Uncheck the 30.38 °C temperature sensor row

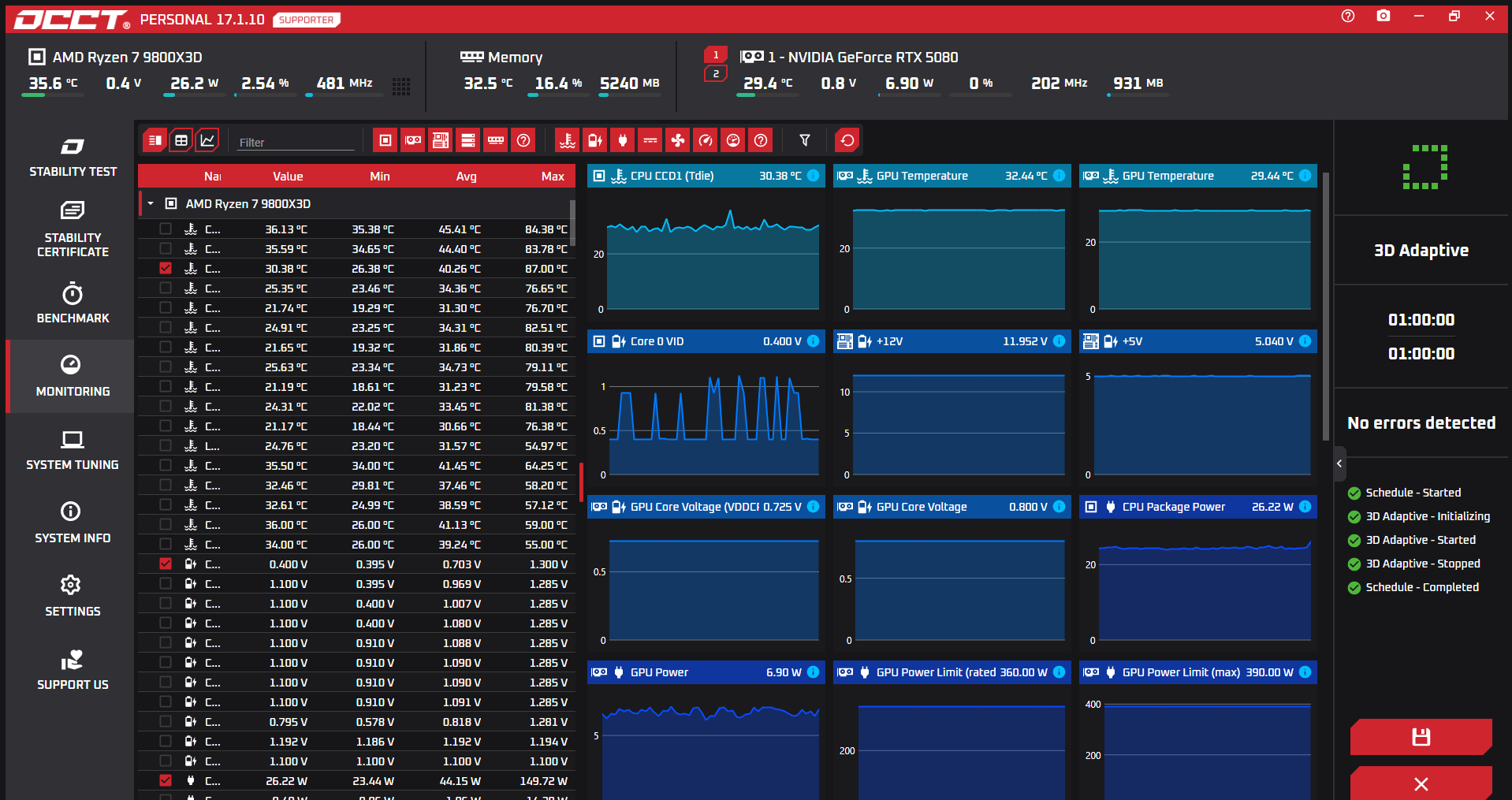click(x=166, y=268)
